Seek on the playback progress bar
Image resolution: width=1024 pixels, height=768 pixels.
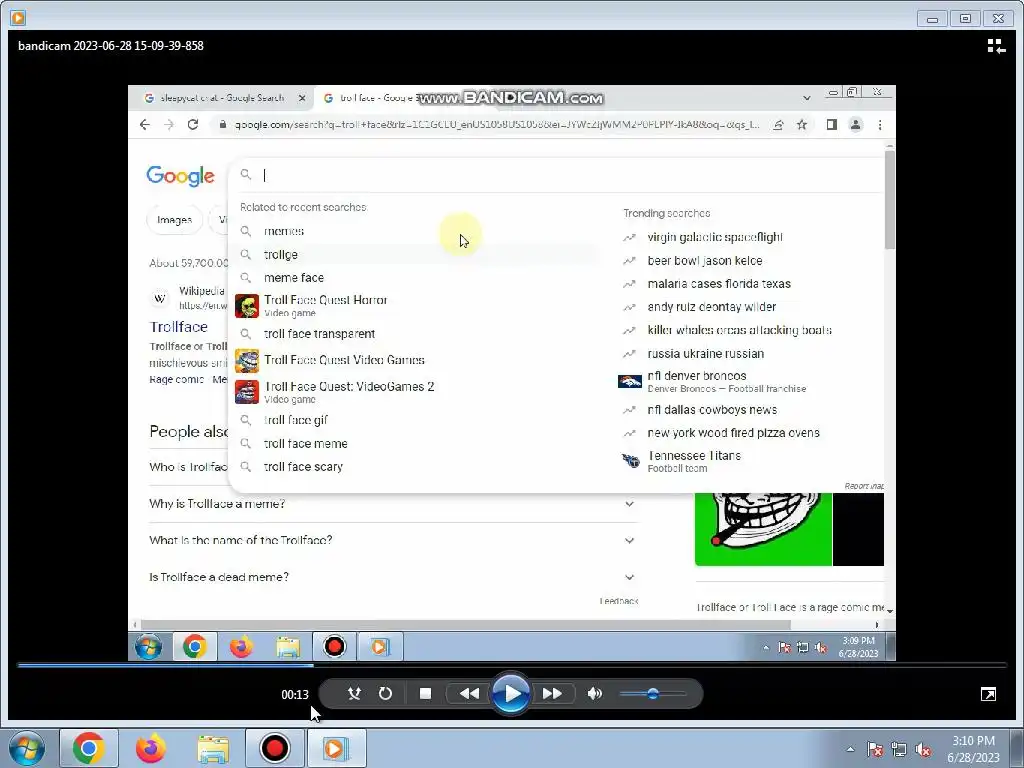(512, 665)
